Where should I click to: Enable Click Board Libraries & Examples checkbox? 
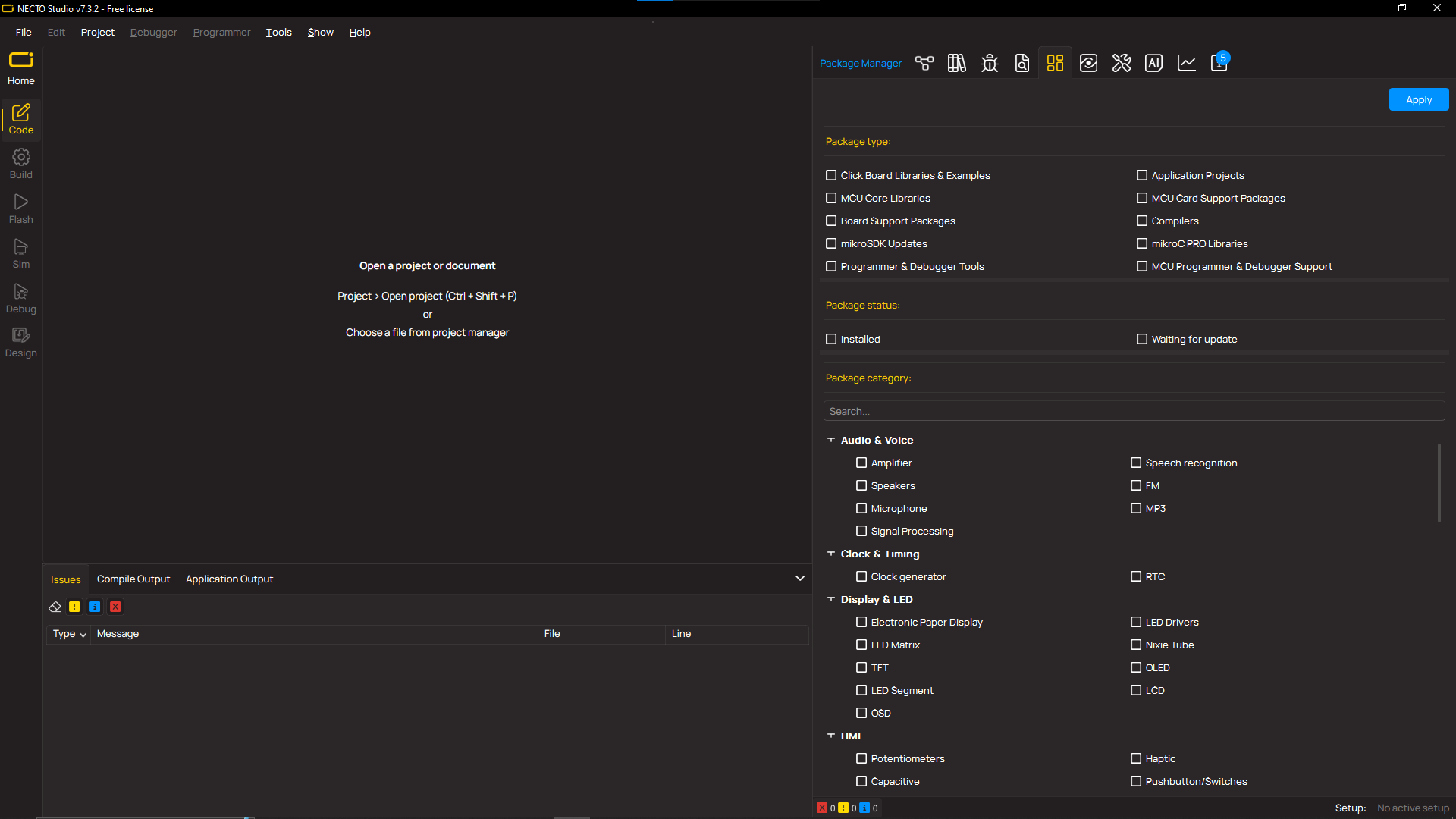coord(831,175)
